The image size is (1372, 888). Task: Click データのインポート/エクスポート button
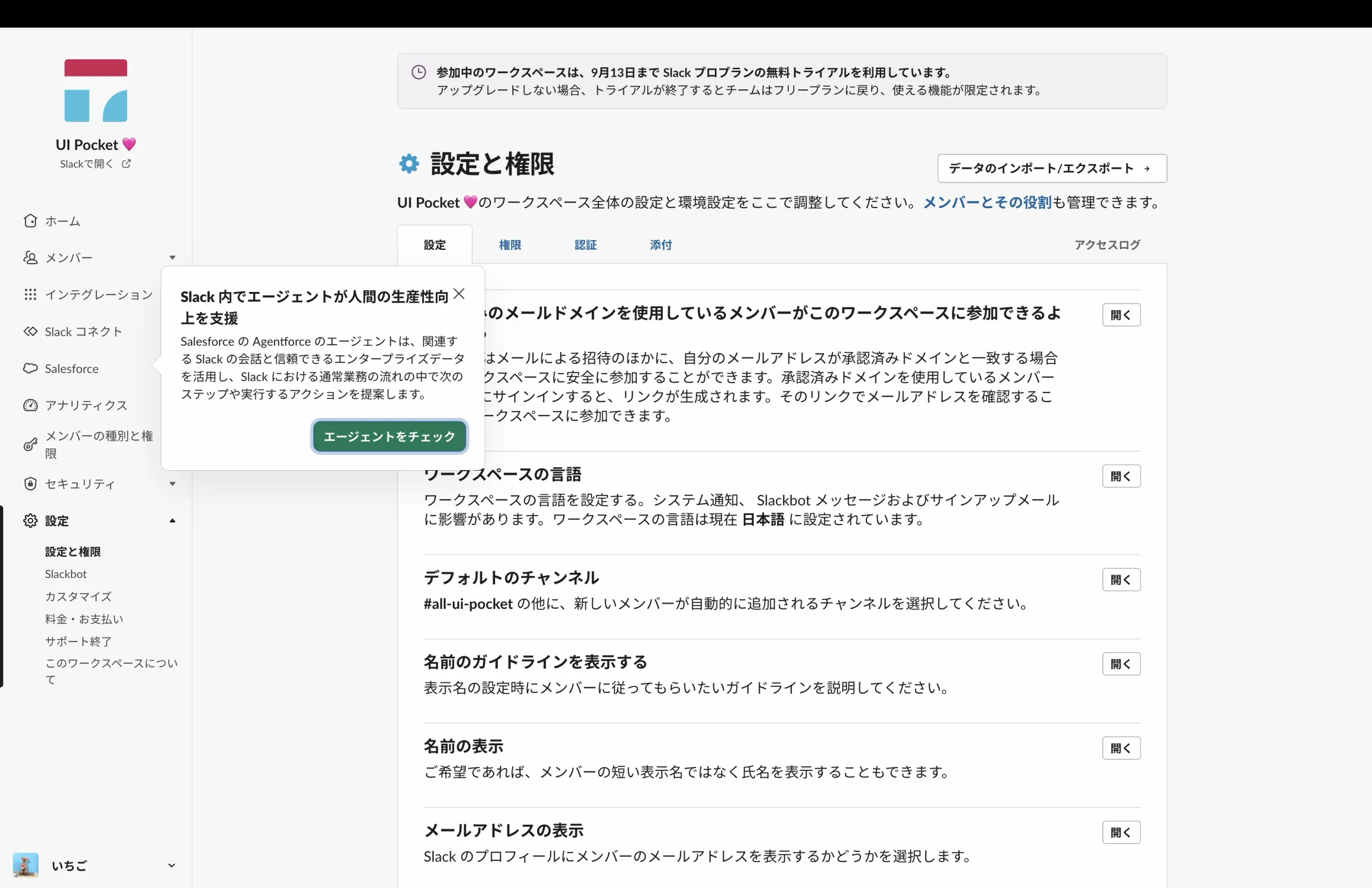point(1052,168)
